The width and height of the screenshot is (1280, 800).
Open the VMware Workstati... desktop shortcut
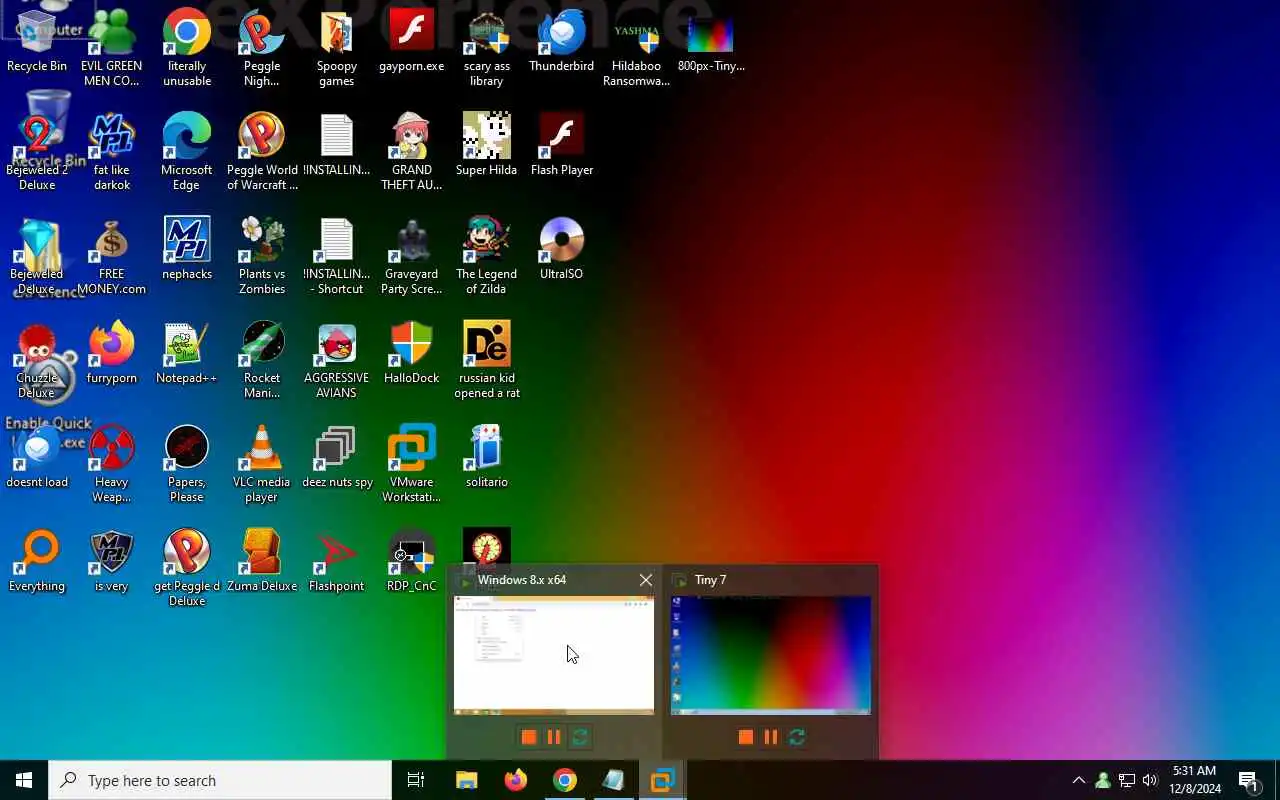tap(411, 464)
